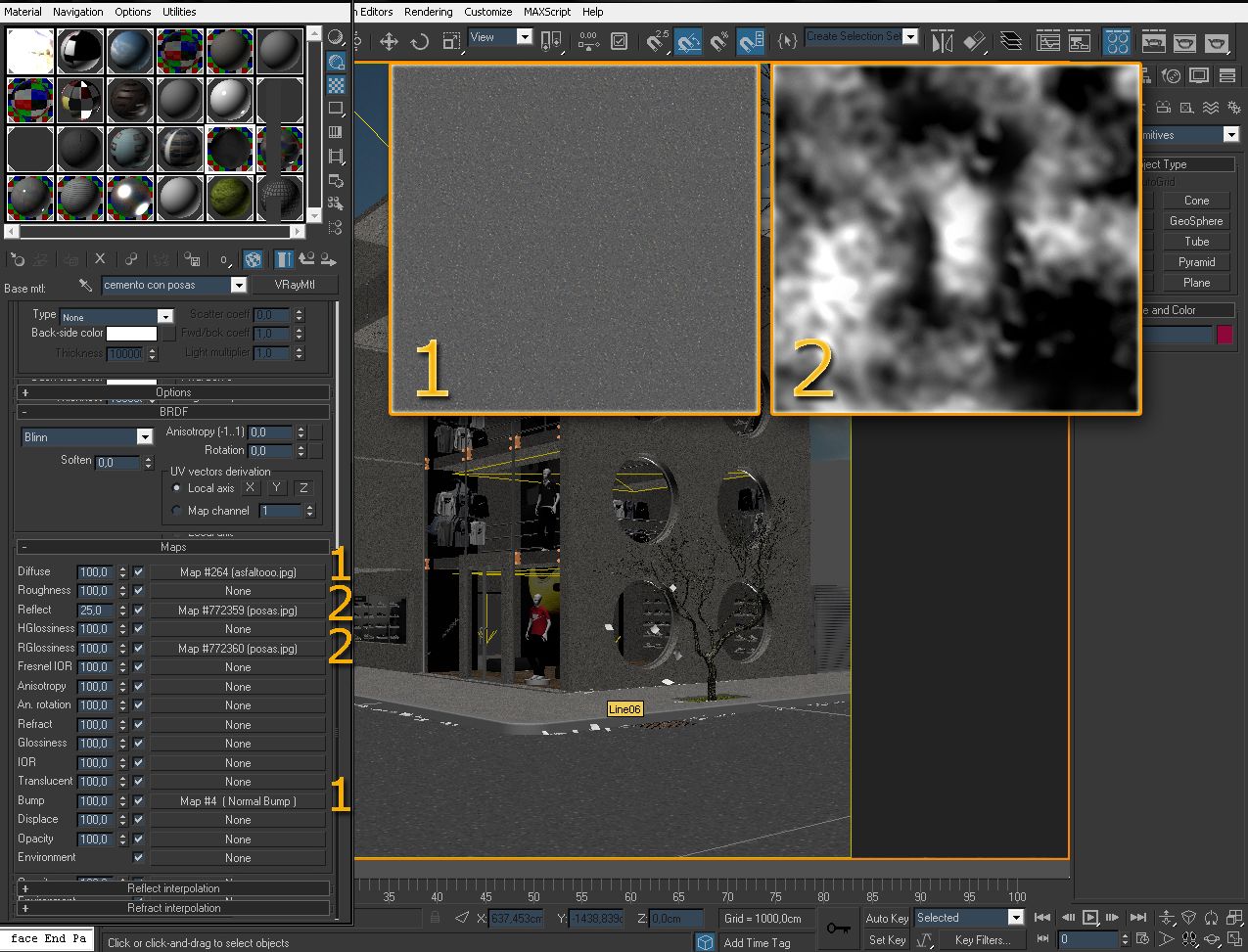
Task: Click Go to Parent icon
Action: (x=305, y=259)
